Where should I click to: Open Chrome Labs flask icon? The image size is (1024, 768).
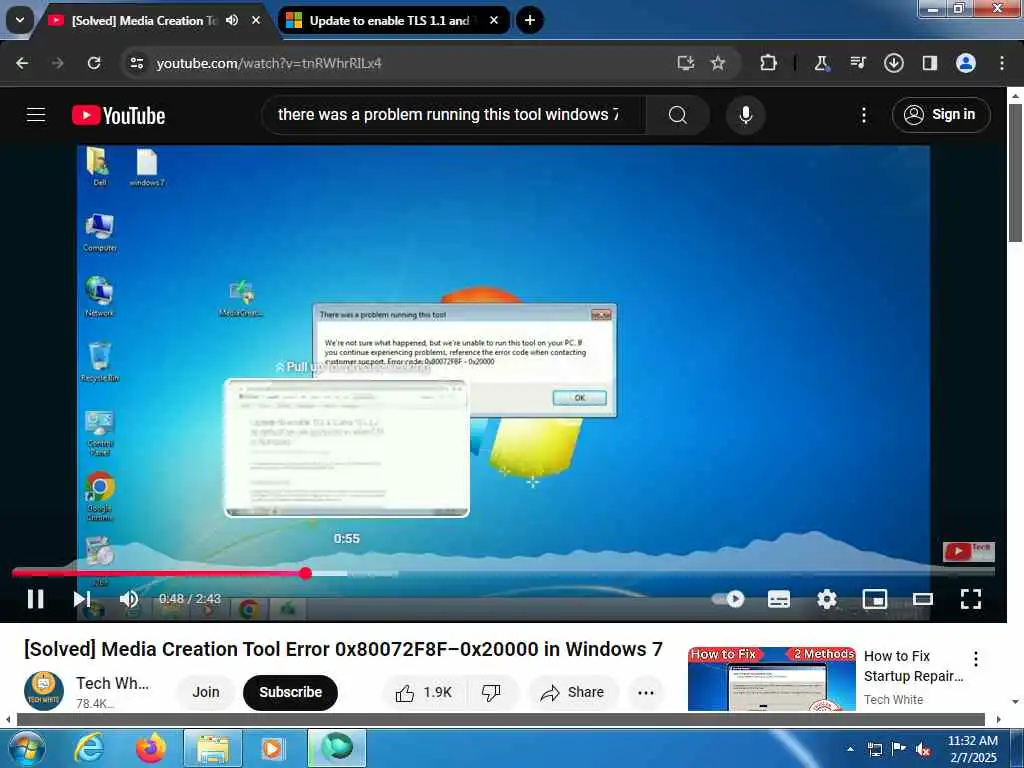822,63
